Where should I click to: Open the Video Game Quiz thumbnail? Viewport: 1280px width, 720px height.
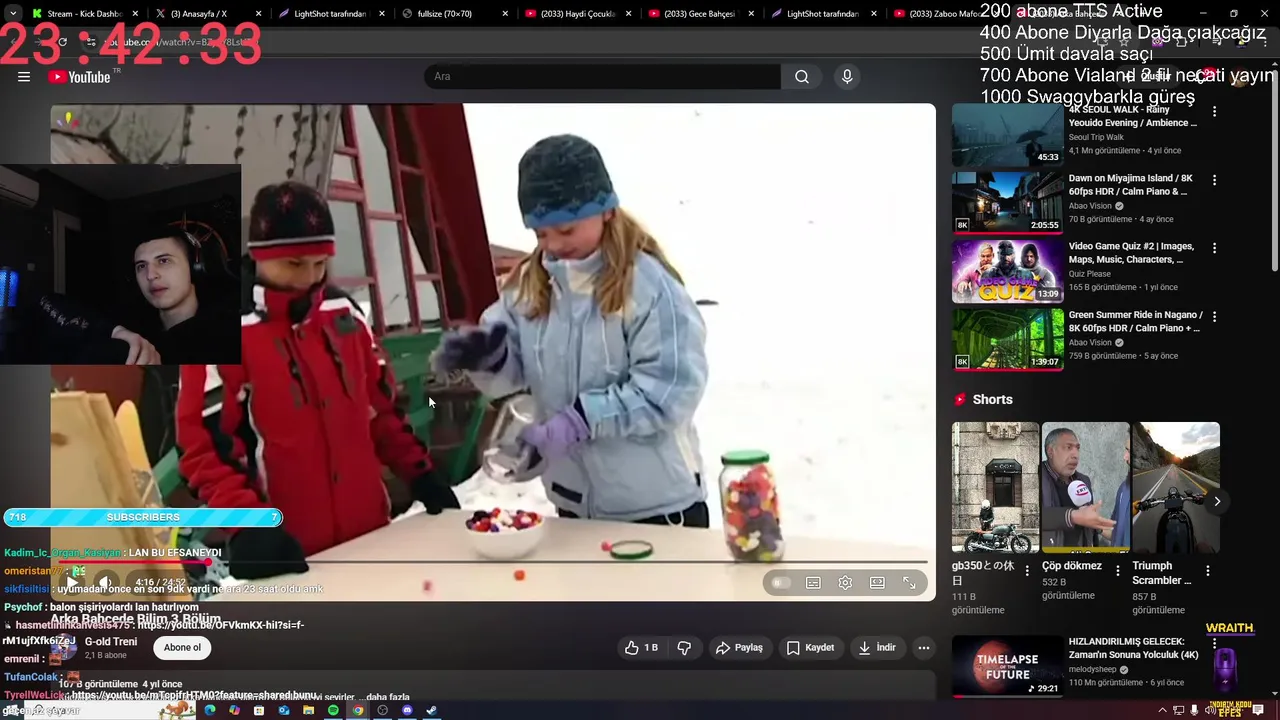[1007, 270]
